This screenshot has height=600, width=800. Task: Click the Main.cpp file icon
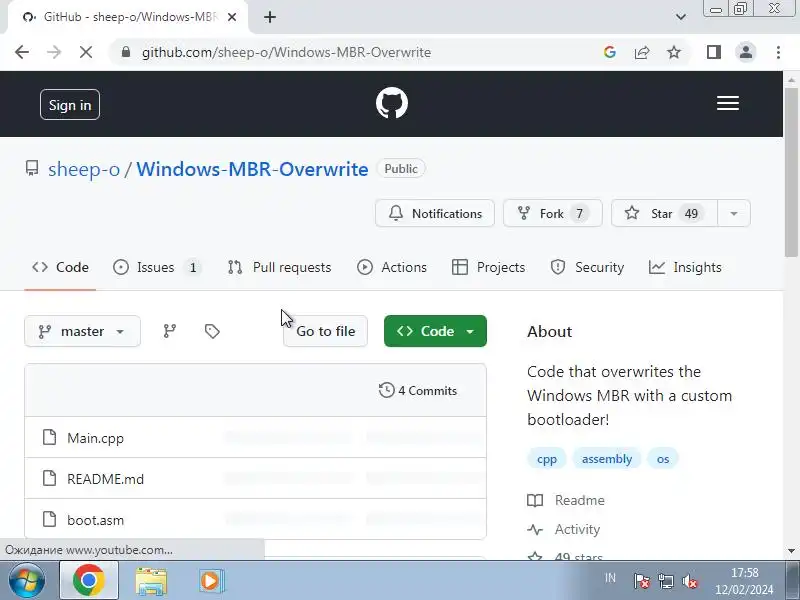click(49, 437)
